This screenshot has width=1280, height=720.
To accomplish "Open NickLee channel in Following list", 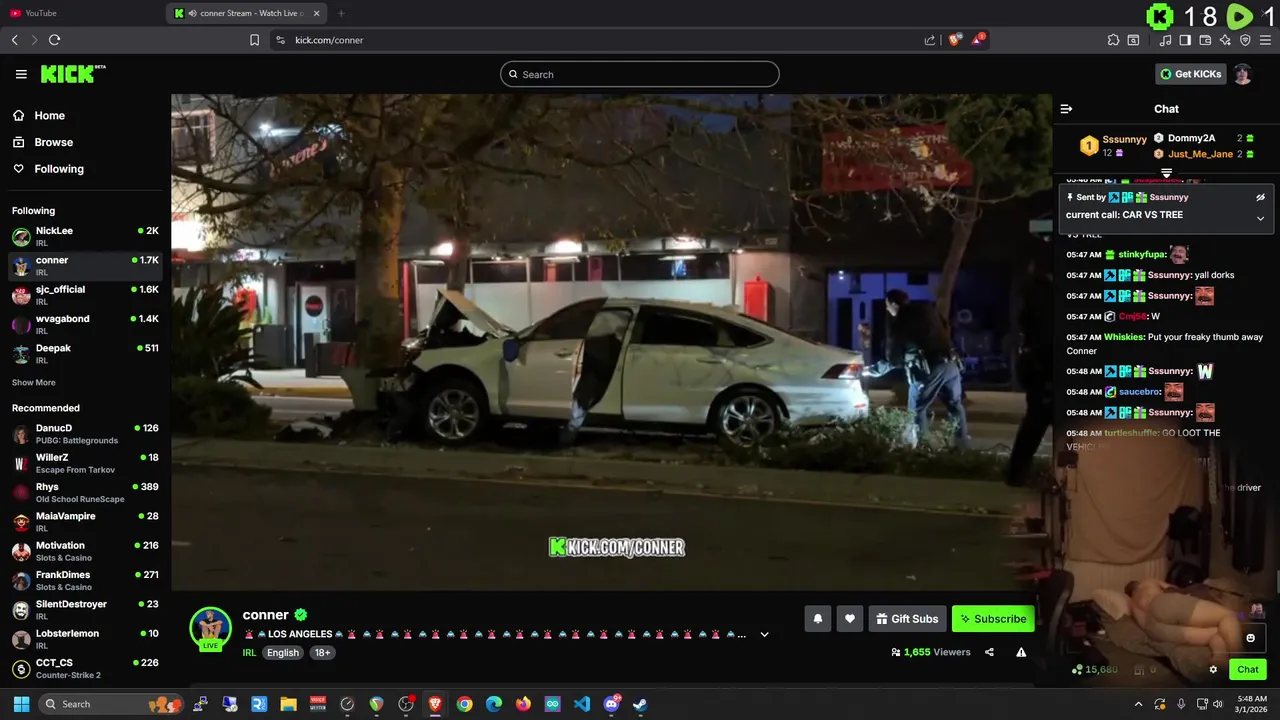I will [x=85, y=236].
